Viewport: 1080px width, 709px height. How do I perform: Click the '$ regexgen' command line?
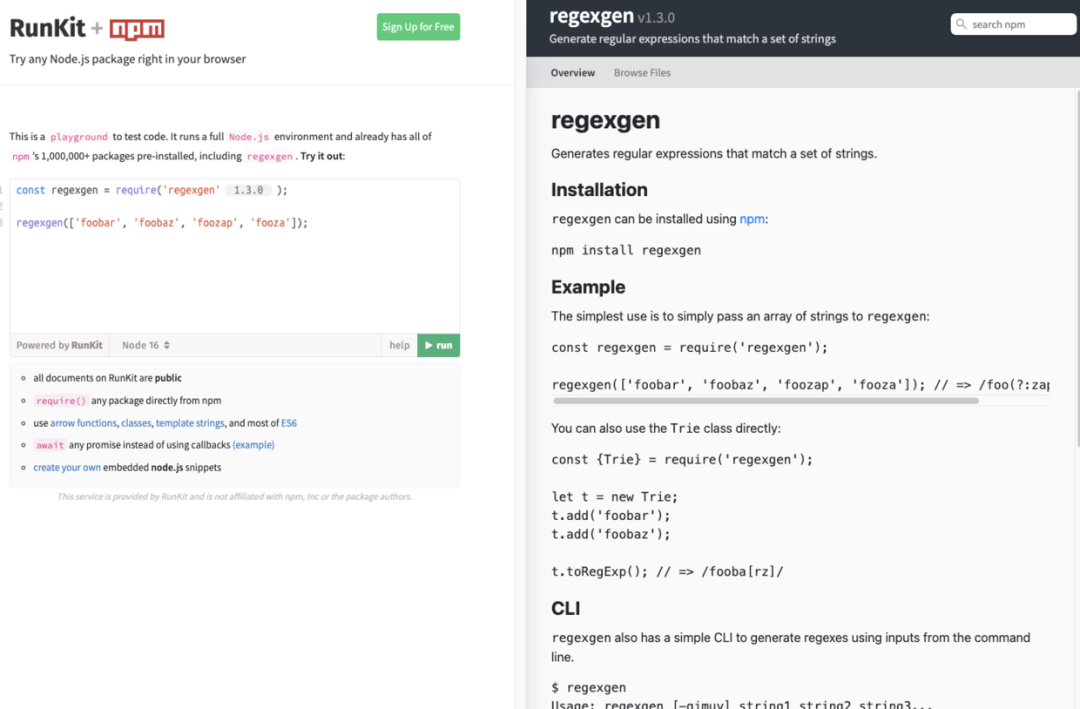click(x=588, y=688)
